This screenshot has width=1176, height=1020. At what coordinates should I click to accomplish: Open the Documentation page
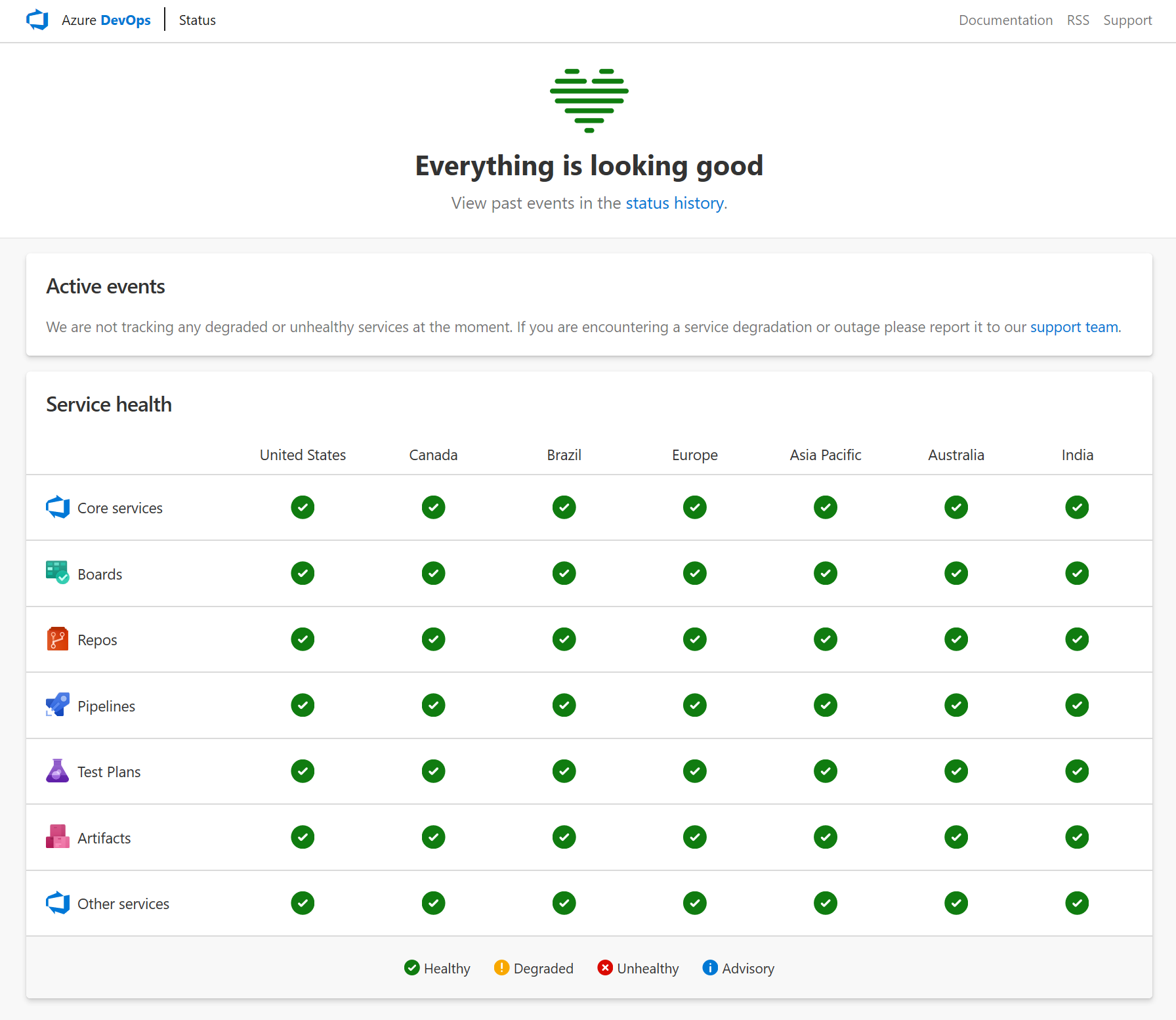pos(1005,20)
